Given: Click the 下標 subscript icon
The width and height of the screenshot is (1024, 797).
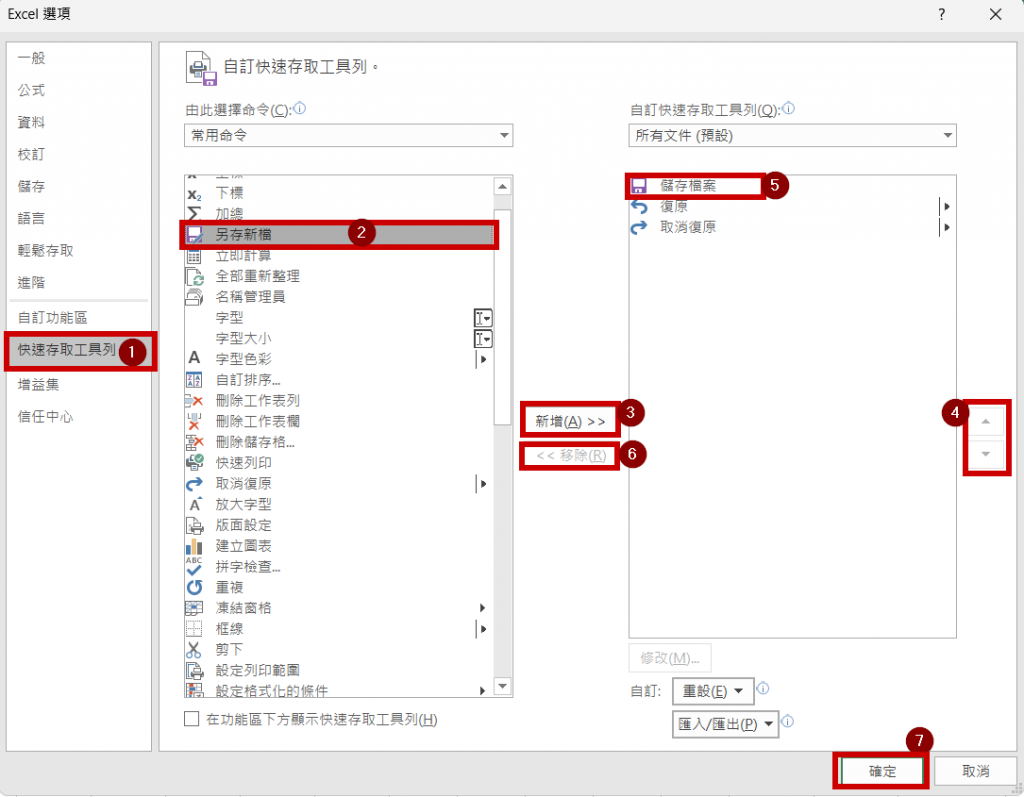Looking at the screenshot, I should pyautogui.click(x=194, y=193).
